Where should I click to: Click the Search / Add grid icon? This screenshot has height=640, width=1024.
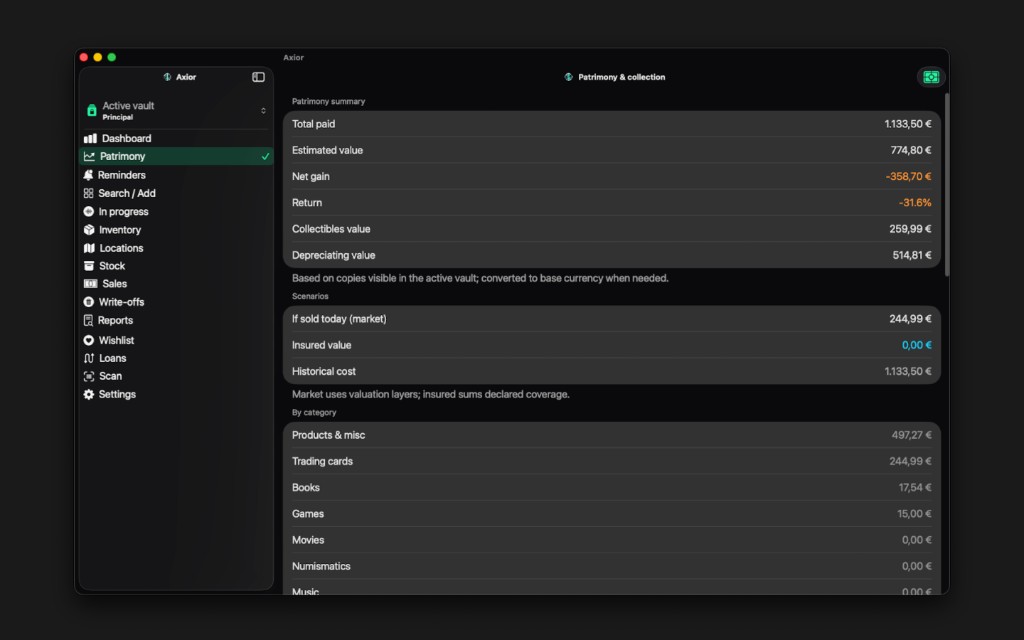click(88, 193)
